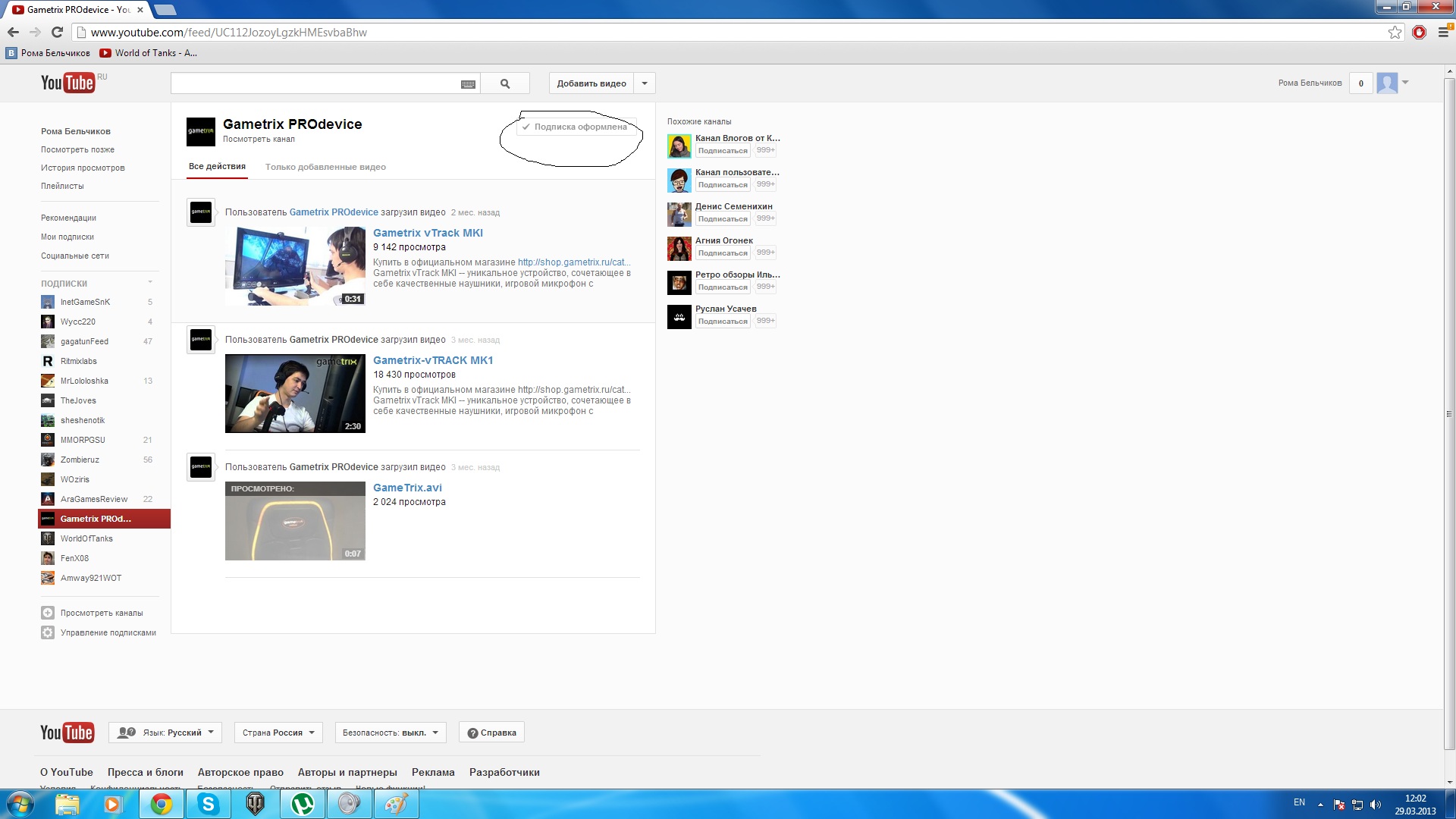
Task: Open the GameTrix.avi video link
Action: point(407,488)
